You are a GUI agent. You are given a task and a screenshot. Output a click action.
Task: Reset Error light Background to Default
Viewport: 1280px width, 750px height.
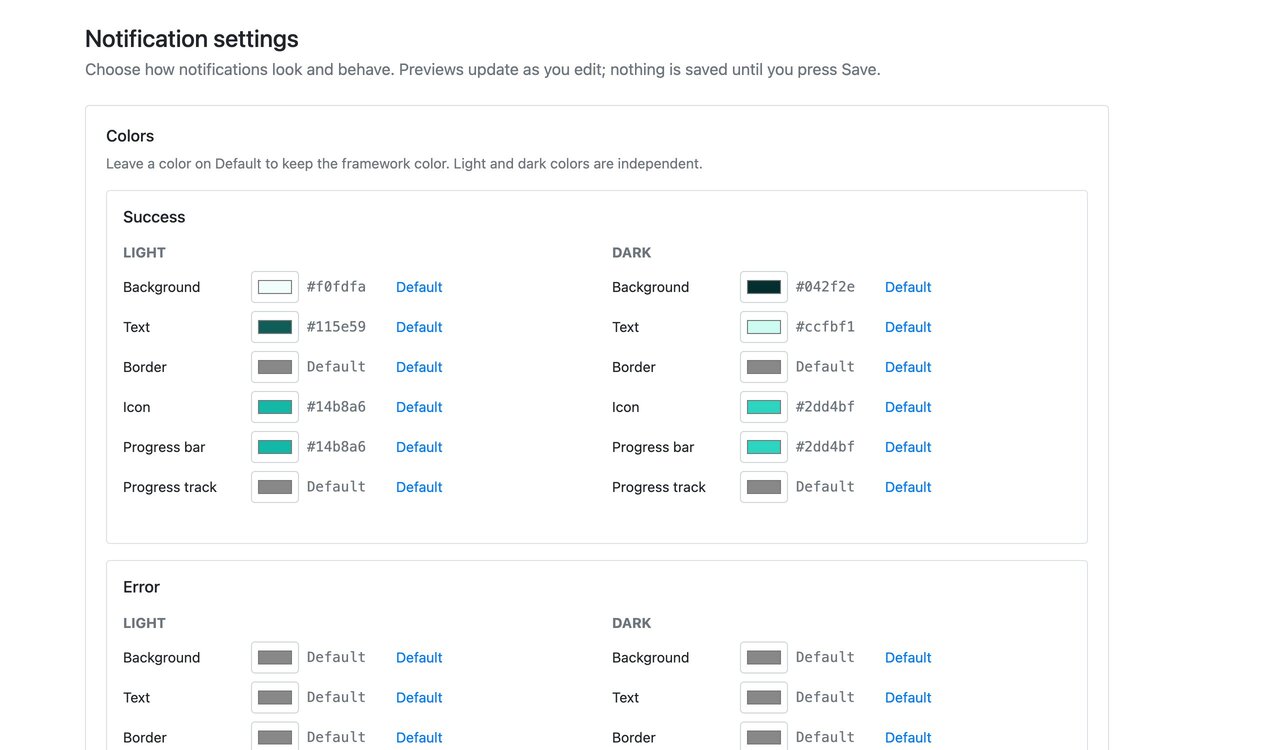point(419,658)
